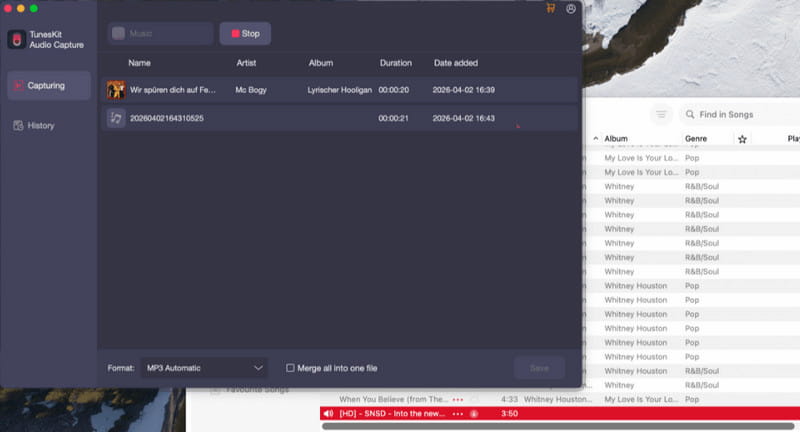Viewport: 800px width, 432px height.
Task: Click the album cell Lyrischer Hooligan
Action: 339,90
